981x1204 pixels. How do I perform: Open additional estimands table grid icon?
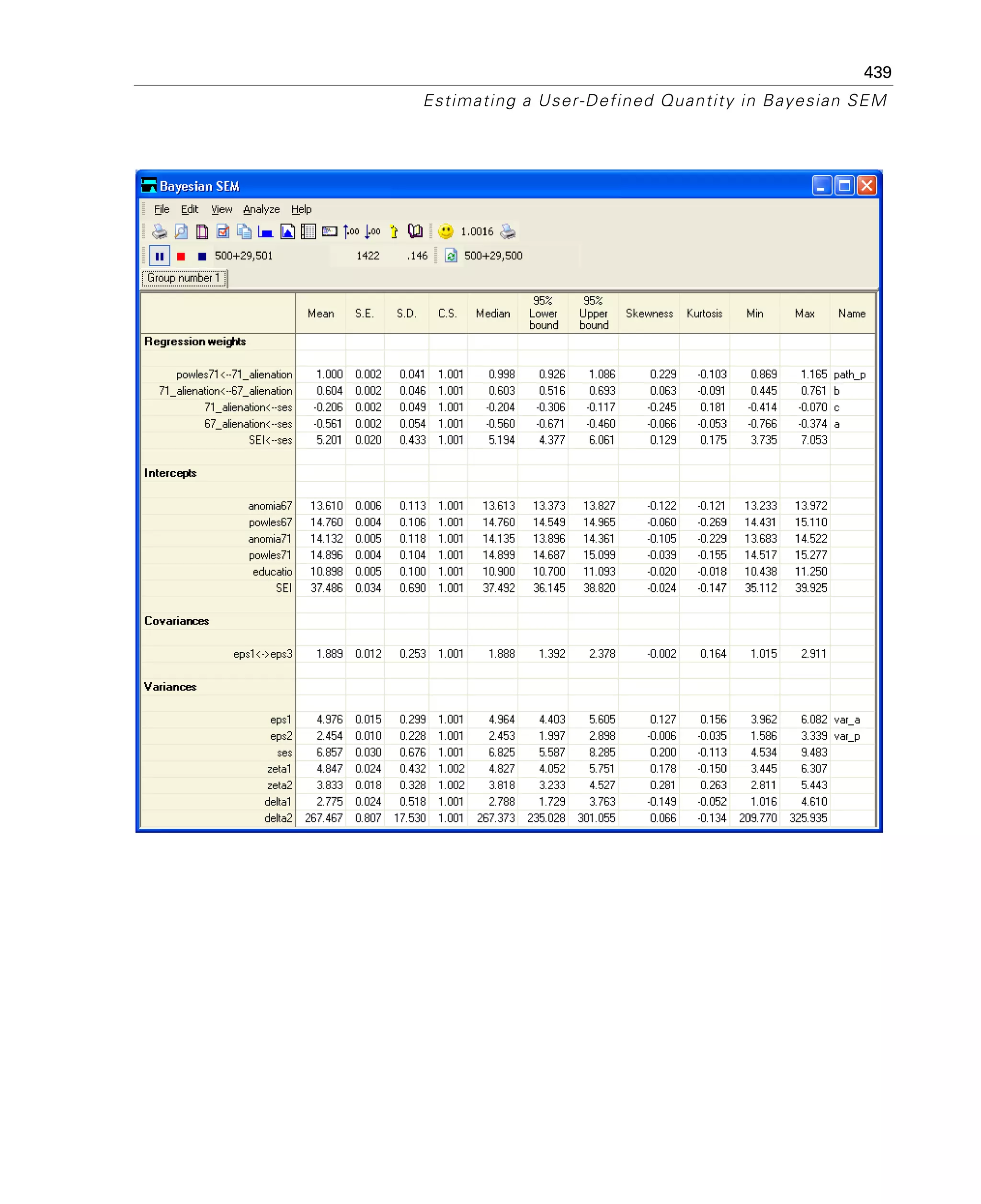point(308,232)
